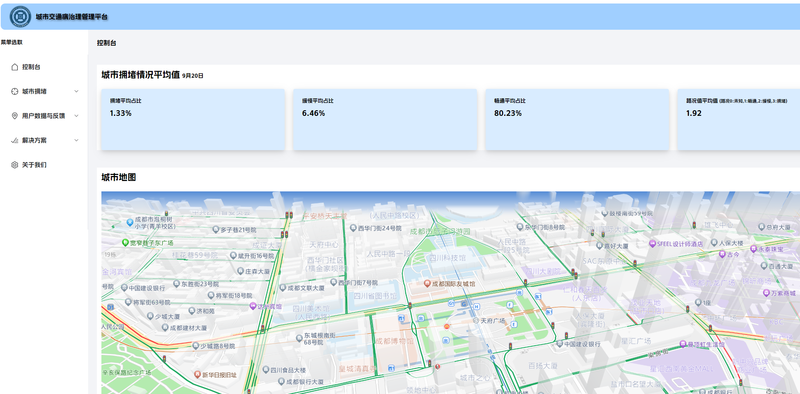
Task: Click the platform logo in the header
Action: coord(20,17)
